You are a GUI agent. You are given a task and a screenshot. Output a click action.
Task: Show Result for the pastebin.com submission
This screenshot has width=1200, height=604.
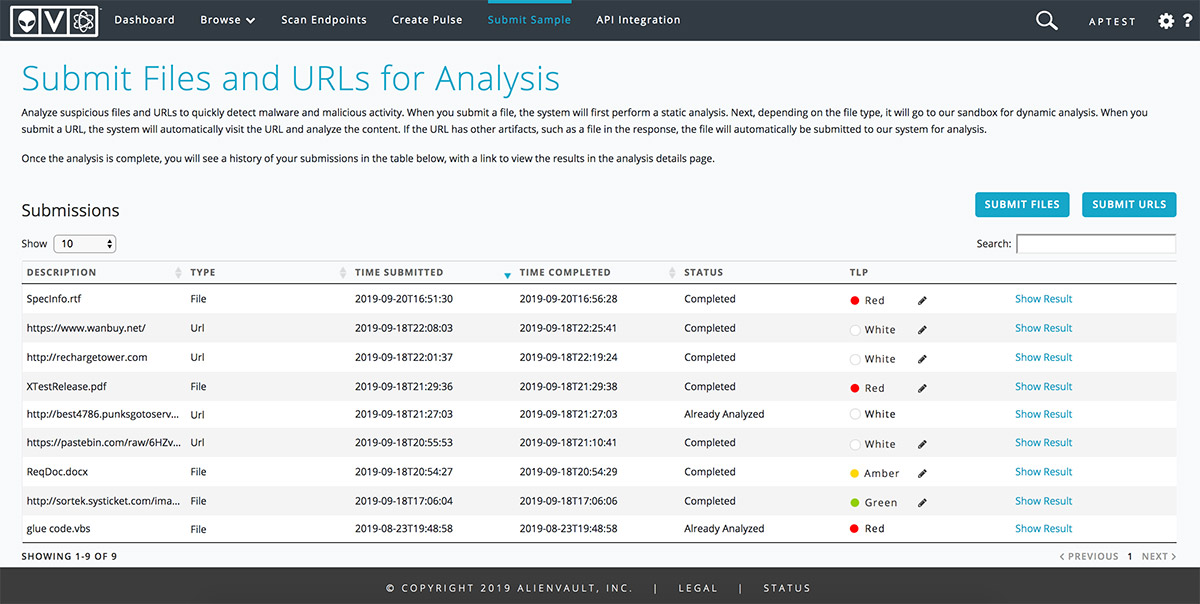tap(1043, 442)
